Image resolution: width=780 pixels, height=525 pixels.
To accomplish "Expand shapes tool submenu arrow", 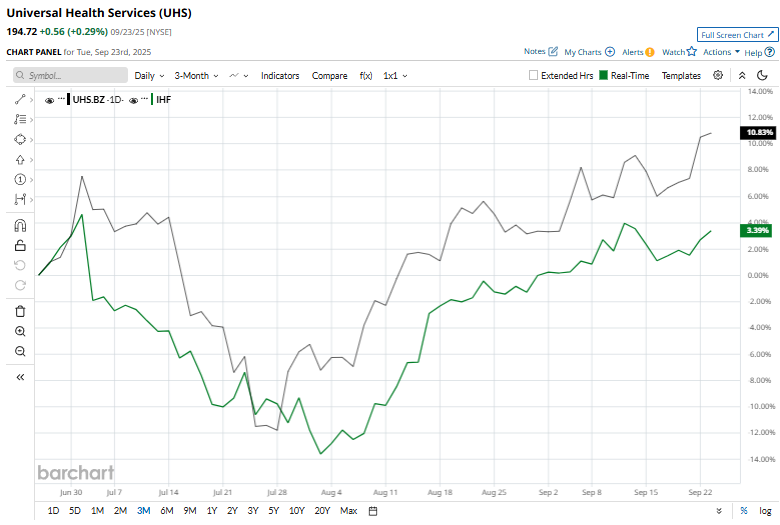I will (31, 140).
